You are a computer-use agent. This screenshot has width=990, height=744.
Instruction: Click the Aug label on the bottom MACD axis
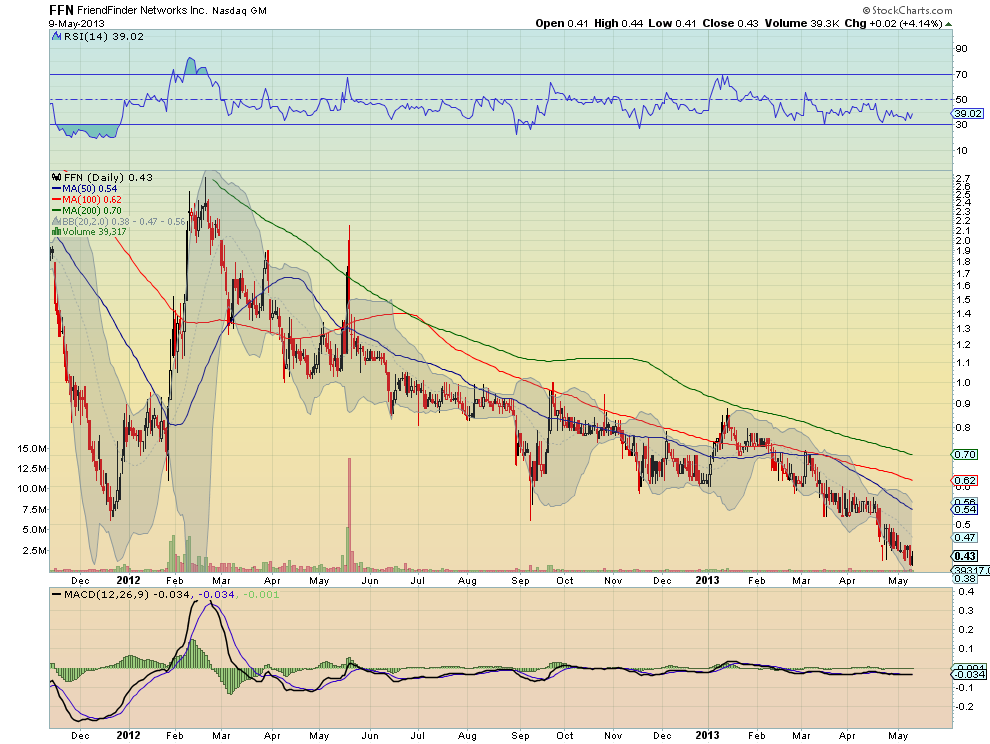point(467,736)
